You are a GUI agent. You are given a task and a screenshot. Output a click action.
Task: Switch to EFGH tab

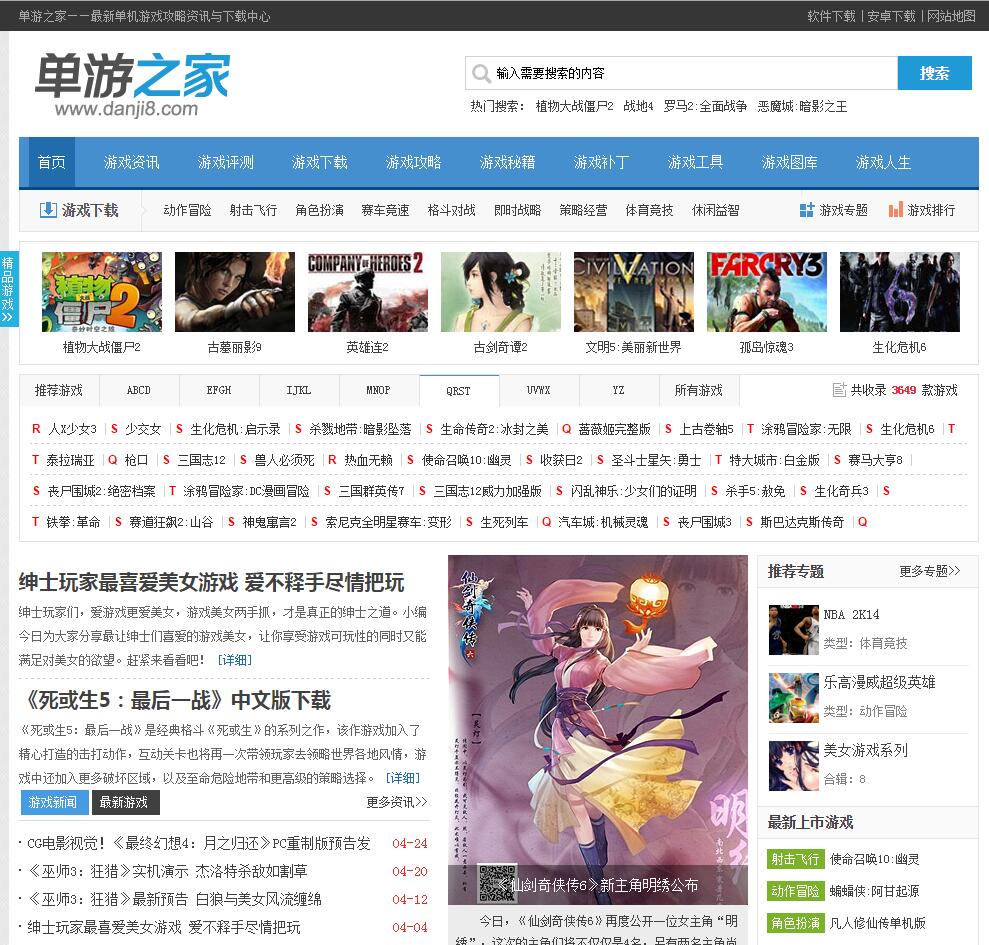point(219,390)
